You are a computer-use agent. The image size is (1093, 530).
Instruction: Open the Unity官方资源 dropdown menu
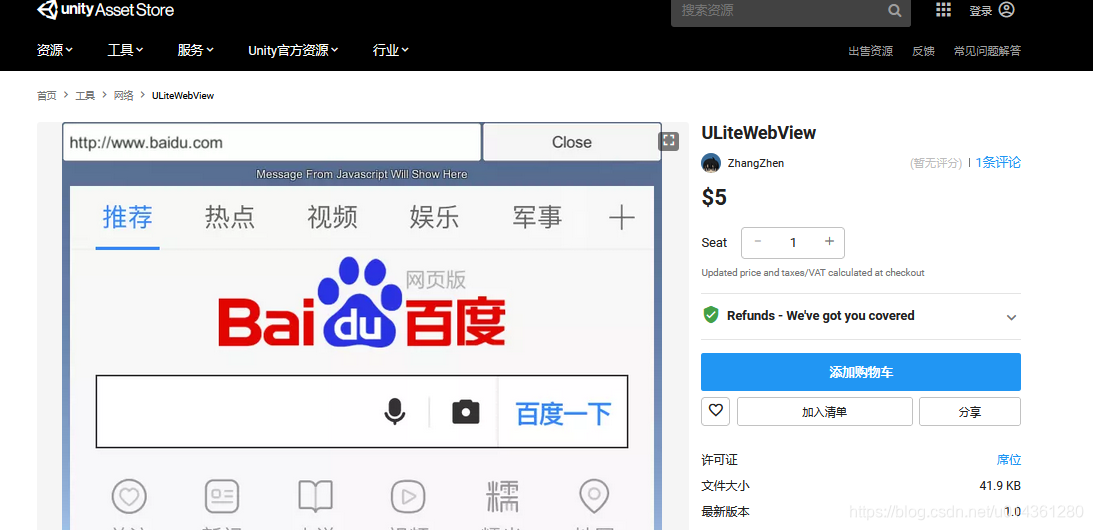pos(293,50)
